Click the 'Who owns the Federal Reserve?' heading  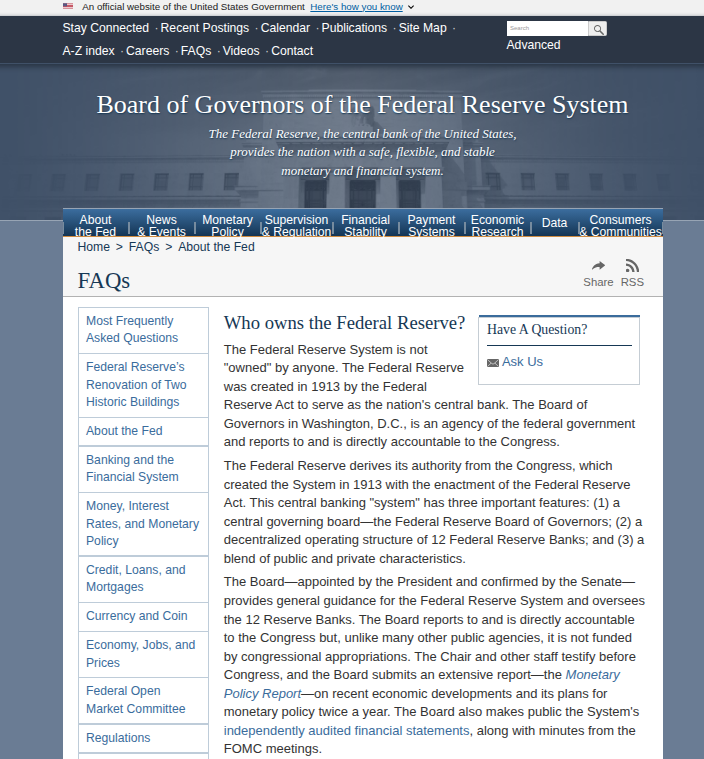pos(344,323)
